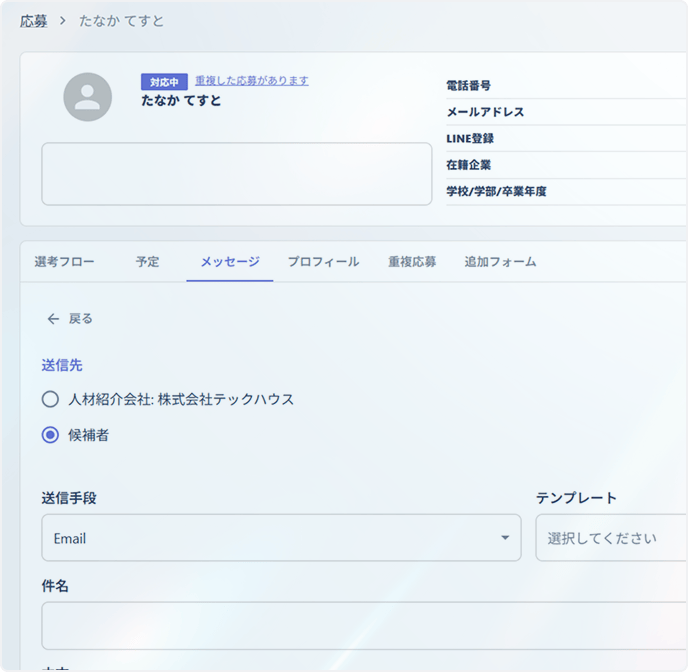Go to 応募 in the breadcrumb

click(x=33, y=21)
